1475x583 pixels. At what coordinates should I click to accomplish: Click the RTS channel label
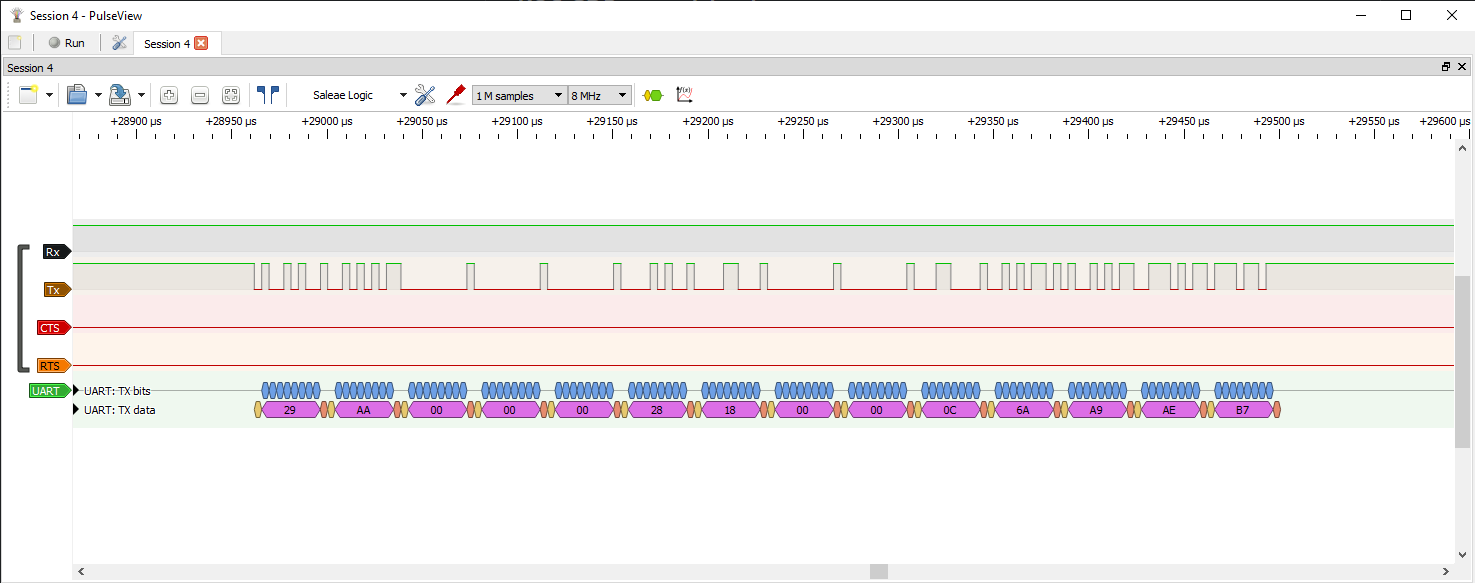click(x=53, y=366)
